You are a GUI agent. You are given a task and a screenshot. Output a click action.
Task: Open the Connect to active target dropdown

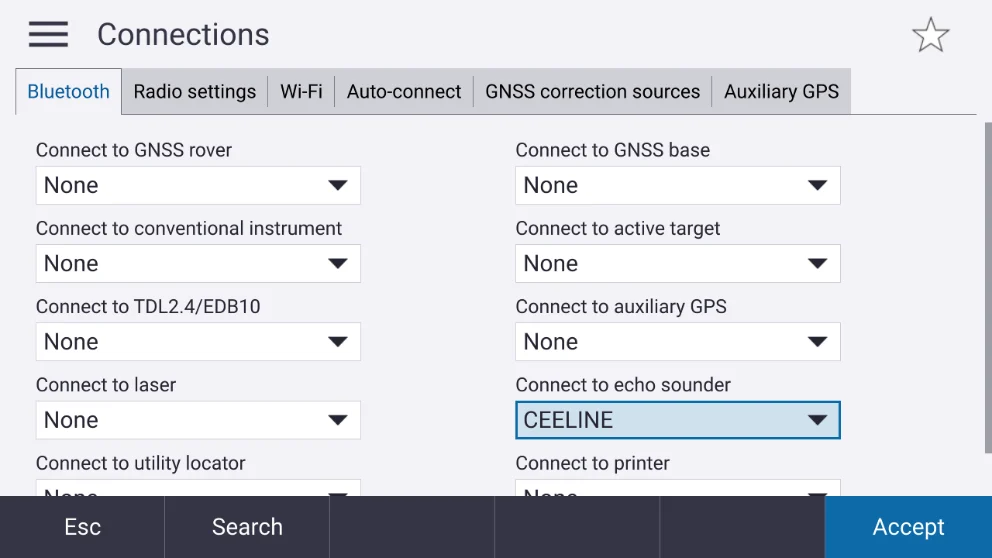click(x=678, y=263)
